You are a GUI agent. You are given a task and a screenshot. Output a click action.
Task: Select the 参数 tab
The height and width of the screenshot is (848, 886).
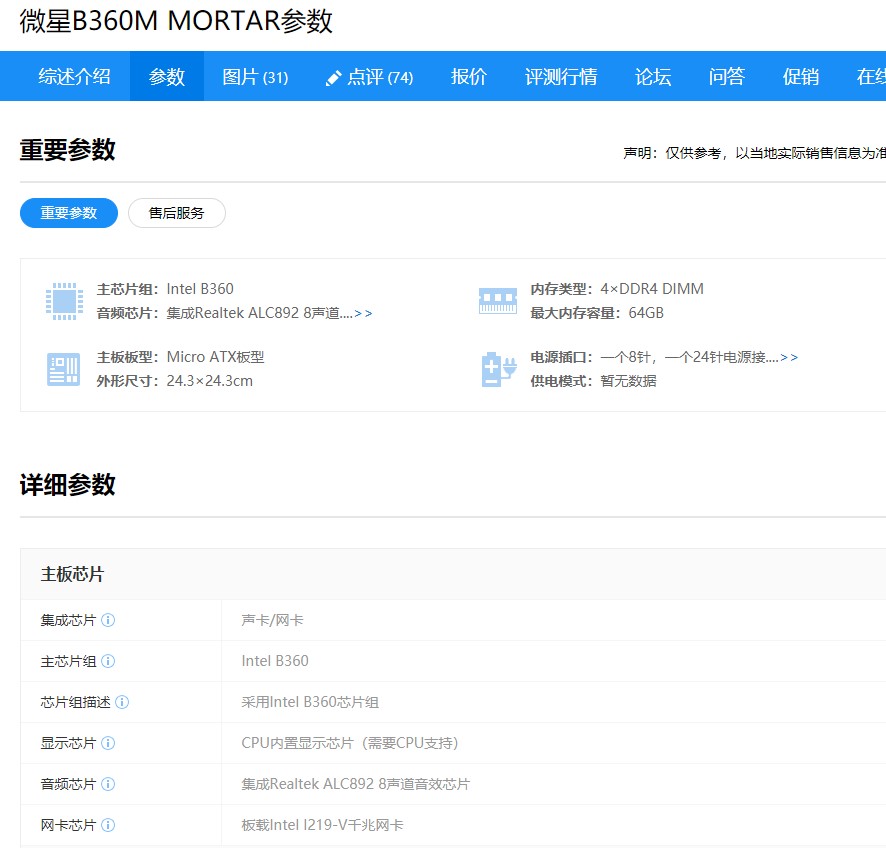pos(167,76)
